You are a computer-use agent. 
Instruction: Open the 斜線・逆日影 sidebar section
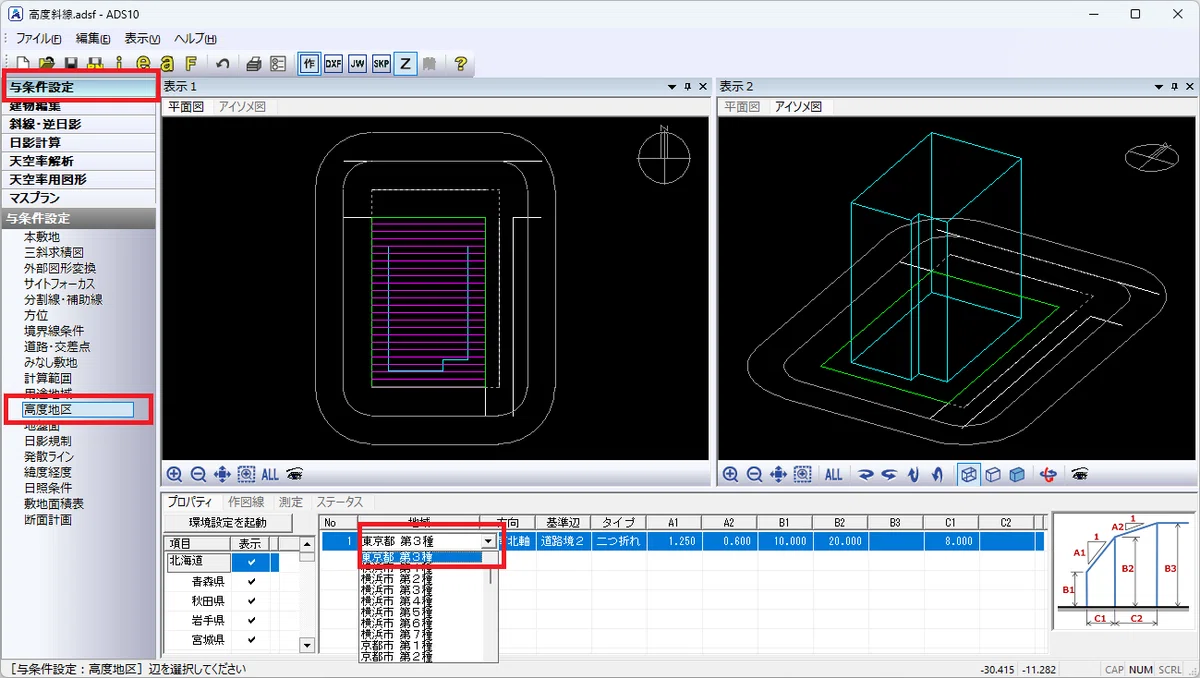click(x=79, y=124)
